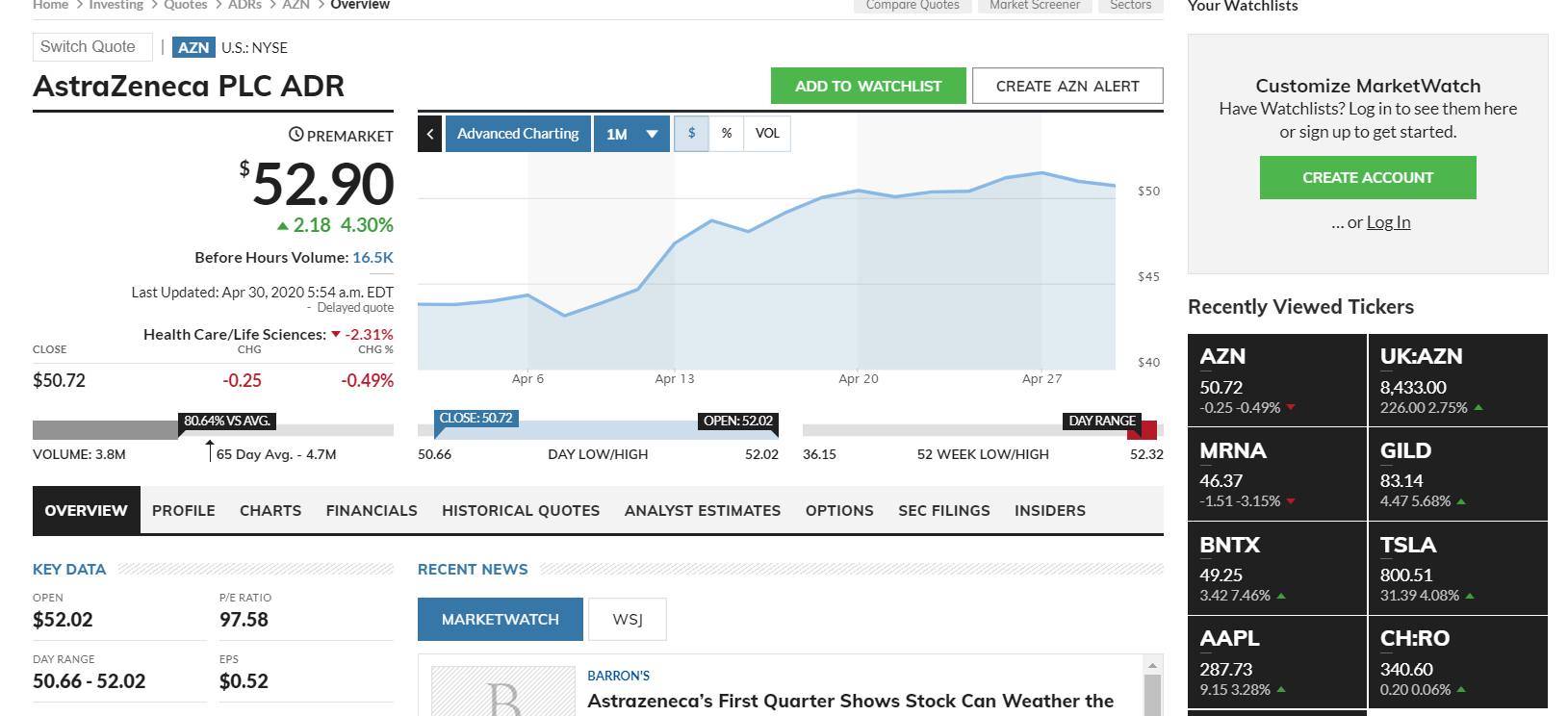Click the Create AZN Alert button
The width and height of the screenshot is (1568, 716).
[x=1067, y=86]
